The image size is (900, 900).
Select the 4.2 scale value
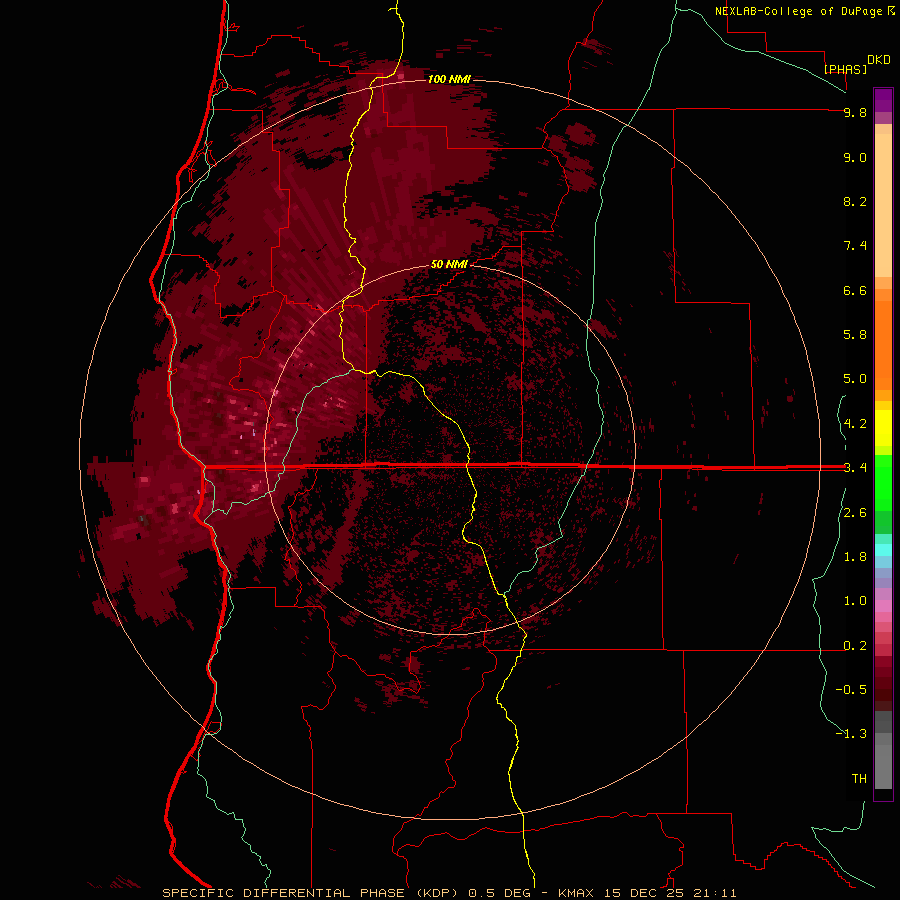tap(855, 424)
